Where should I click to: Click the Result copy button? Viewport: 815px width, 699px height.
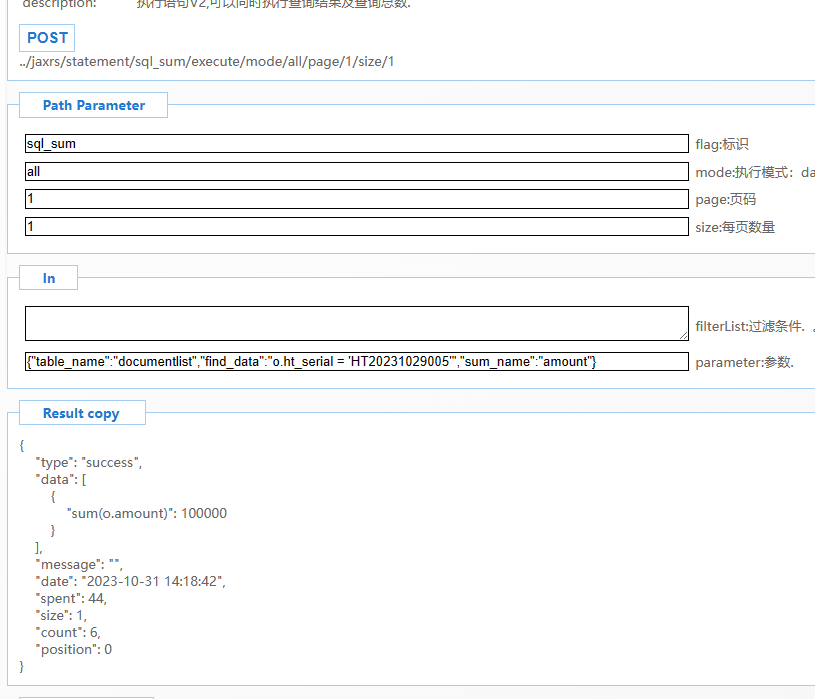click(x=81, y=413)
